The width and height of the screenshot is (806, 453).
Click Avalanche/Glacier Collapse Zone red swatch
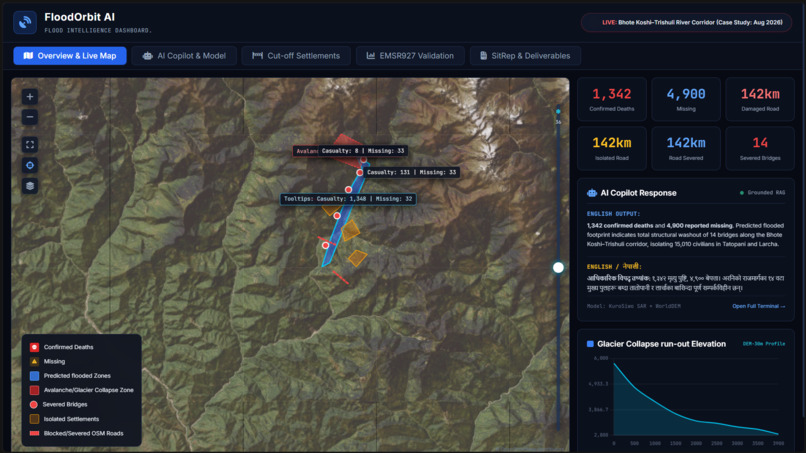[34, 390]
